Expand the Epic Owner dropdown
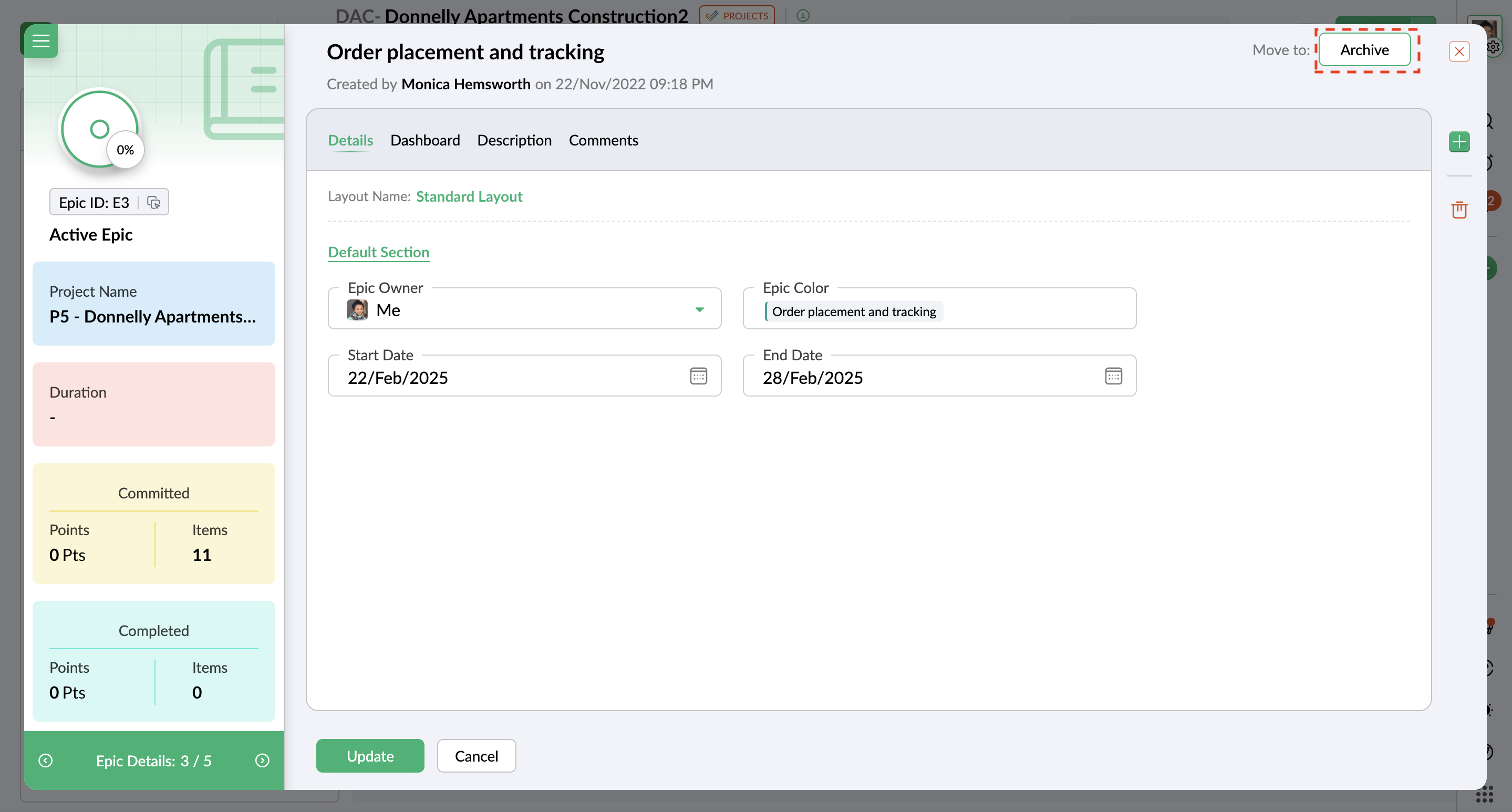1512x812 pixels. pos(699,310)
